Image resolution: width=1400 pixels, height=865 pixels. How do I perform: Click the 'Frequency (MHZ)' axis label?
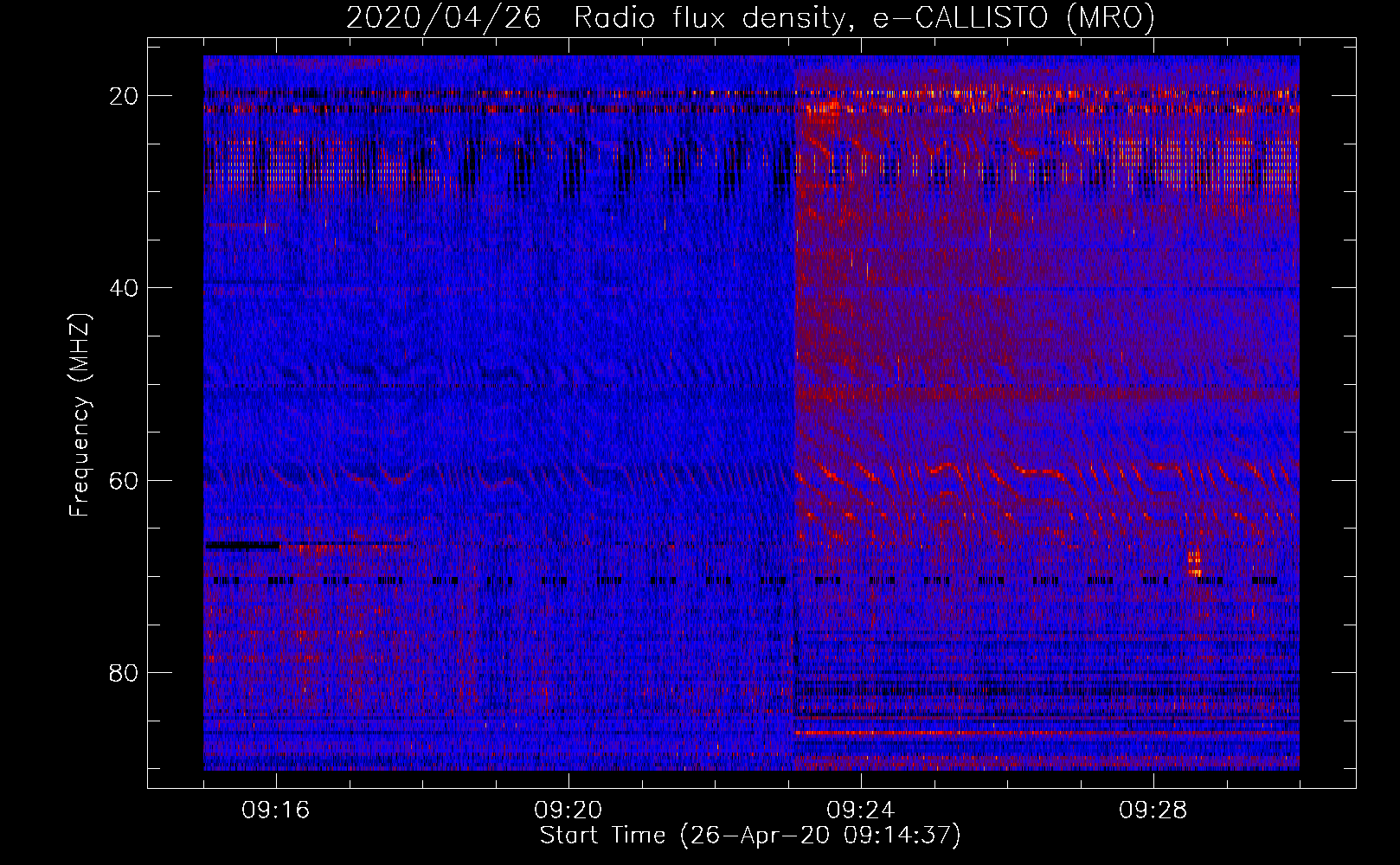click(x=80, y=415)
